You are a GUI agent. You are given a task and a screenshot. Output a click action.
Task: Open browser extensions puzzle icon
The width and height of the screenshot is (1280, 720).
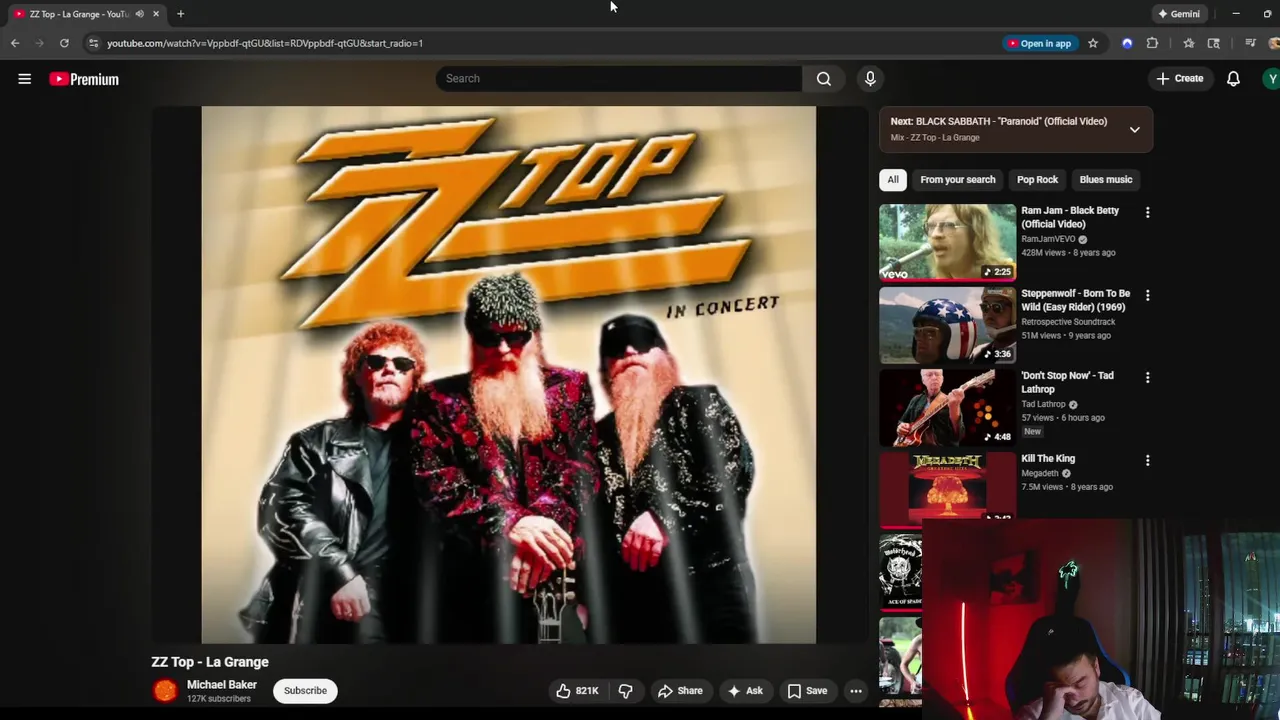1152,43
